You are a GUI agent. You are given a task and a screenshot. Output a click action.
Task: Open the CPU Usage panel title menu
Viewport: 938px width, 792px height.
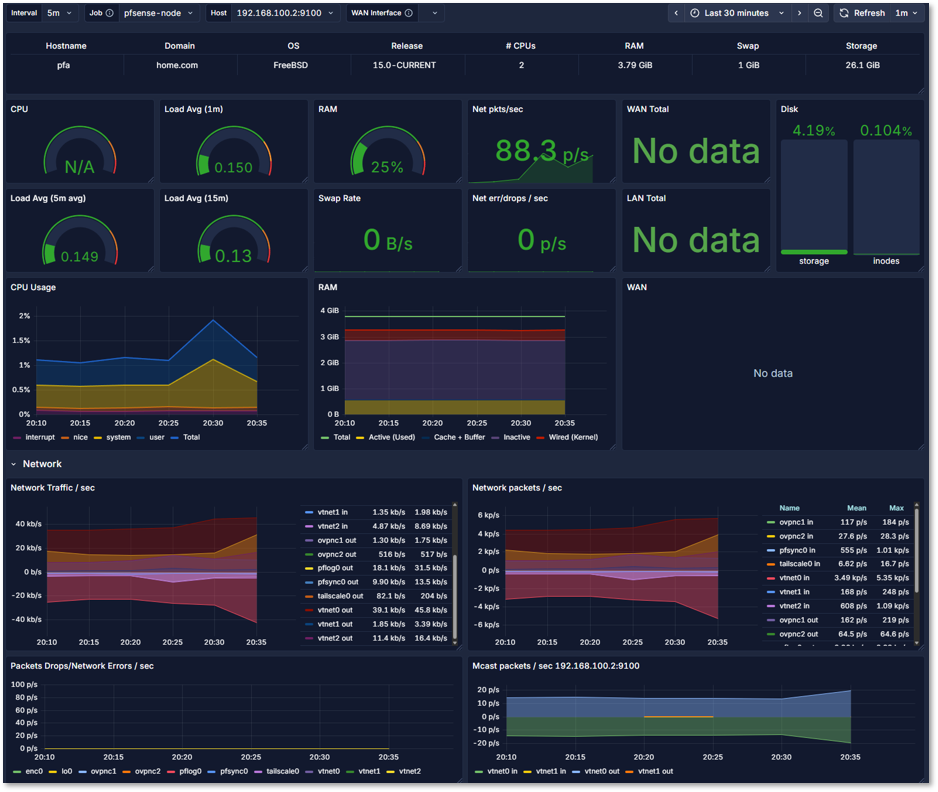point(31,287)
